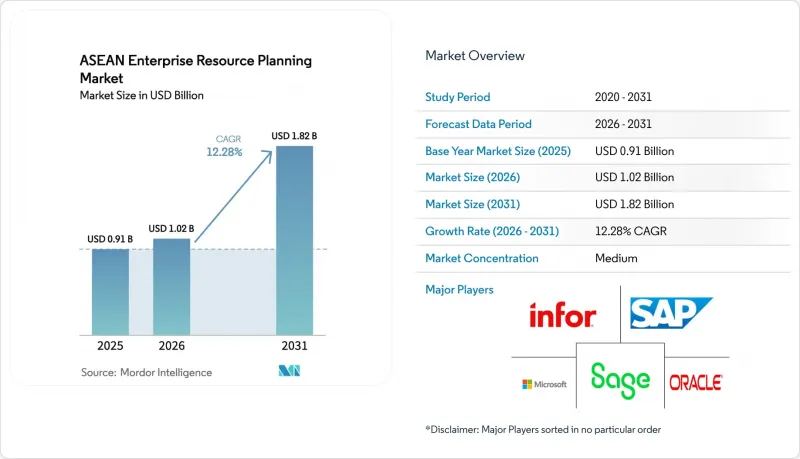This screenshot has width=800, height=459.
Task: Click the '12.28% CAGR' value
Action: tap(631, 231)
